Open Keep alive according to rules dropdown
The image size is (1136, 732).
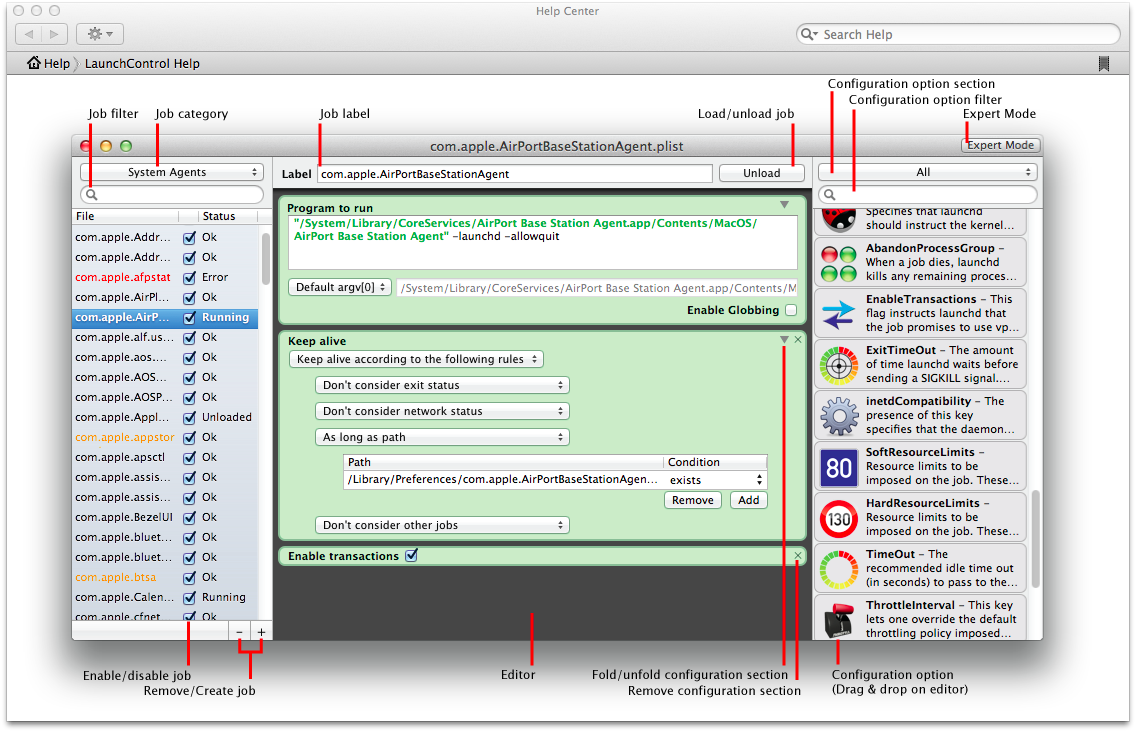click(x=416, y=359)
